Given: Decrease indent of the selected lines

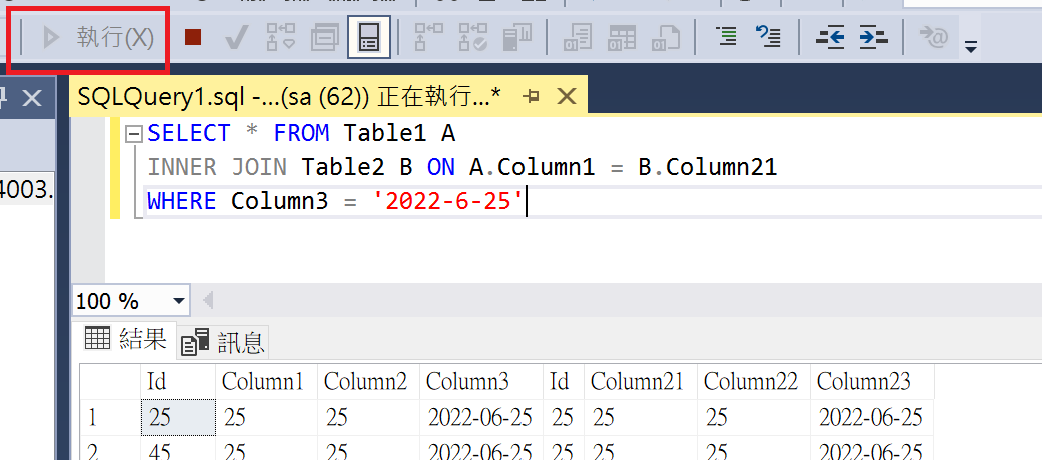Looking at the screenshot, I should [x=830, y=37].
